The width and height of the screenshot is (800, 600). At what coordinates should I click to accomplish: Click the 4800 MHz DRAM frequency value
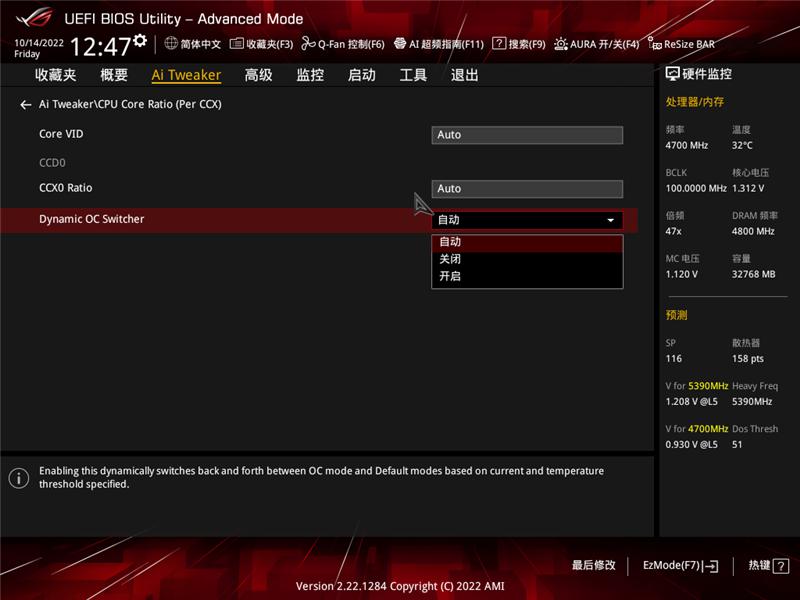[753, 231]
